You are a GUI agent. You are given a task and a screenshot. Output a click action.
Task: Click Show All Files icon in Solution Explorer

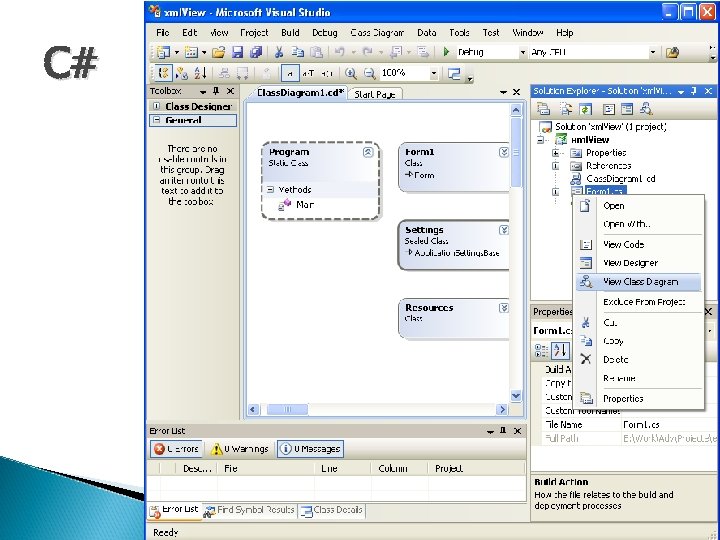tap(566, 109)
